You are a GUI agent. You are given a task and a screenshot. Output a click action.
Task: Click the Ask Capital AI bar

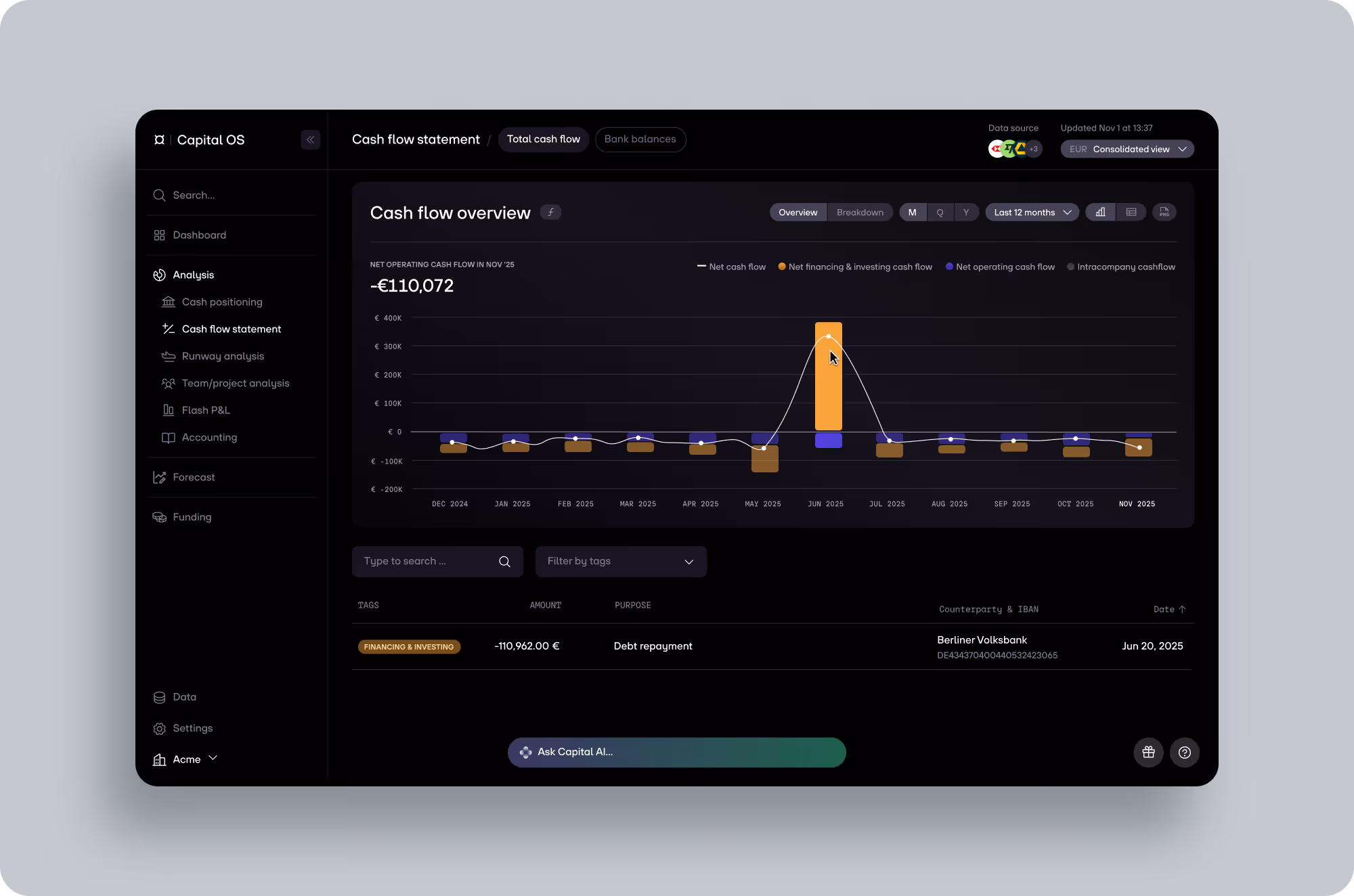coord(676,753)
